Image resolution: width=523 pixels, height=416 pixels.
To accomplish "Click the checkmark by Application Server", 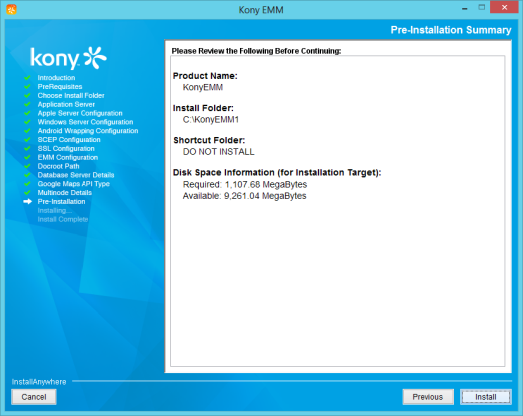I will coord(27,104).
